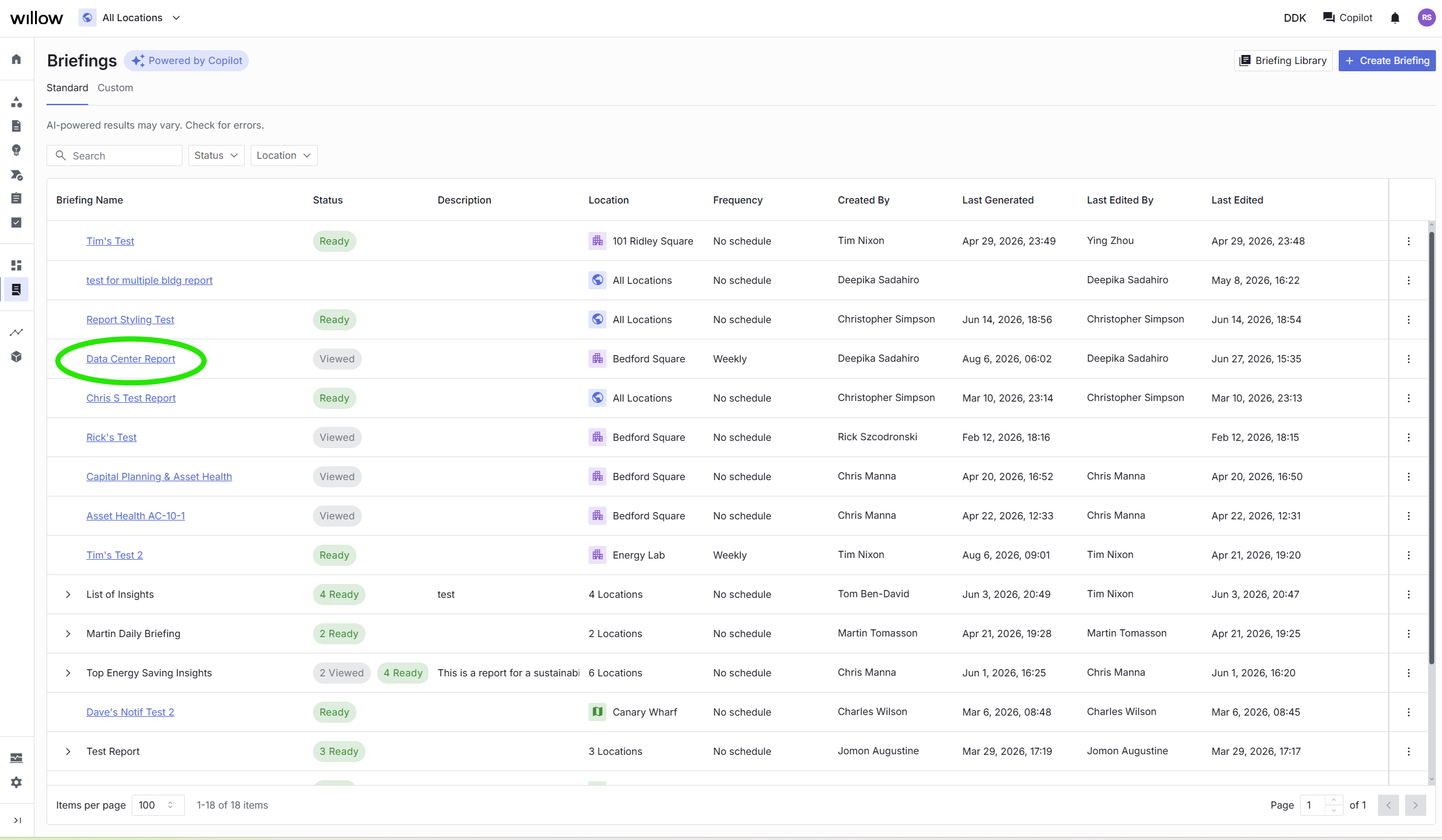Open the Data Center Report link

130,359
